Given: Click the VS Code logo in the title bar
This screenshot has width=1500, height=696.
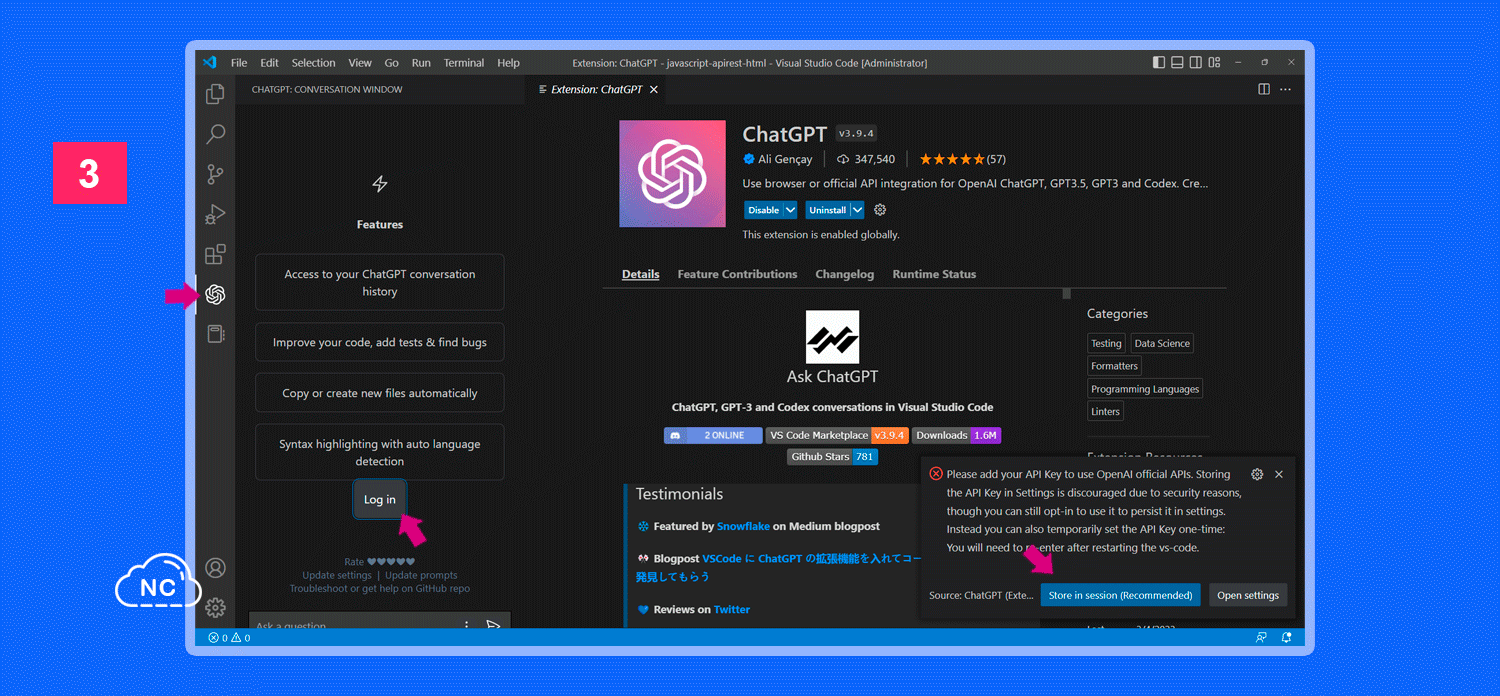Looking at the screenshot, I should coord(210,62).
